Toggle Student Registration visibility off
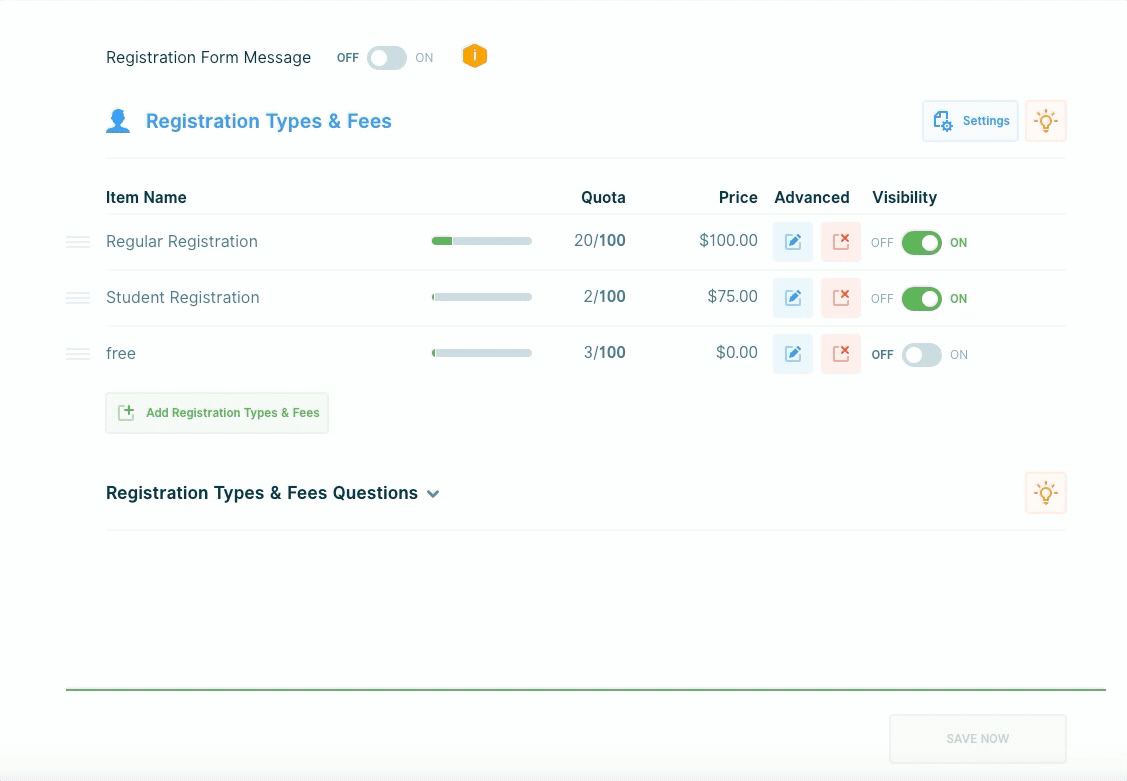Viewport: 1127px width, 781px height. [x=921, y=299]
